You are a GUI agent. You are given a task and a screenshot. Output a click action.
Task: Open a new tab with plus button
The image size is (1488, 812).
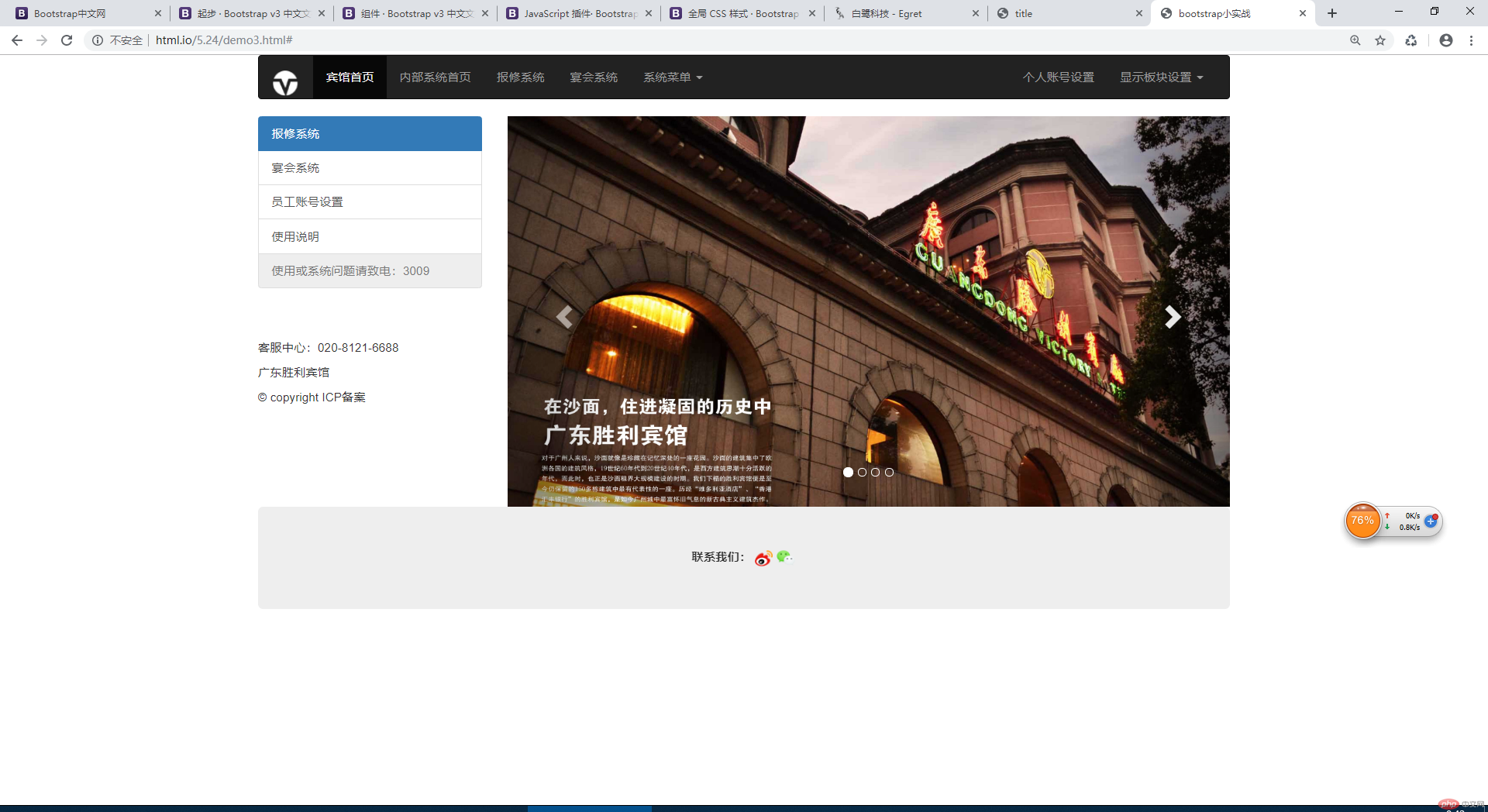pyautogui.click(x=1332, y=13)
